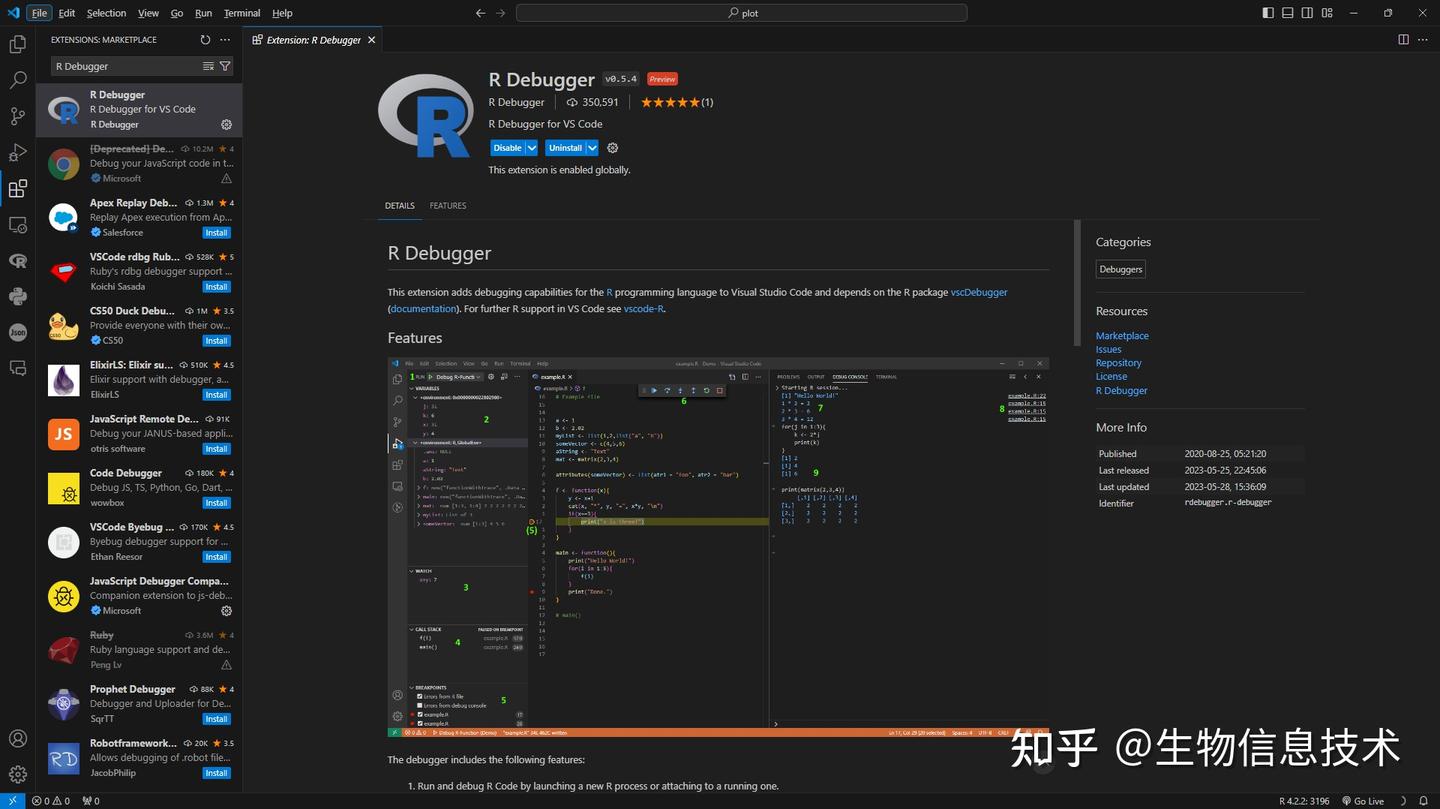
Task: Switch to the FEATURES tab
Action: (447, 205)
